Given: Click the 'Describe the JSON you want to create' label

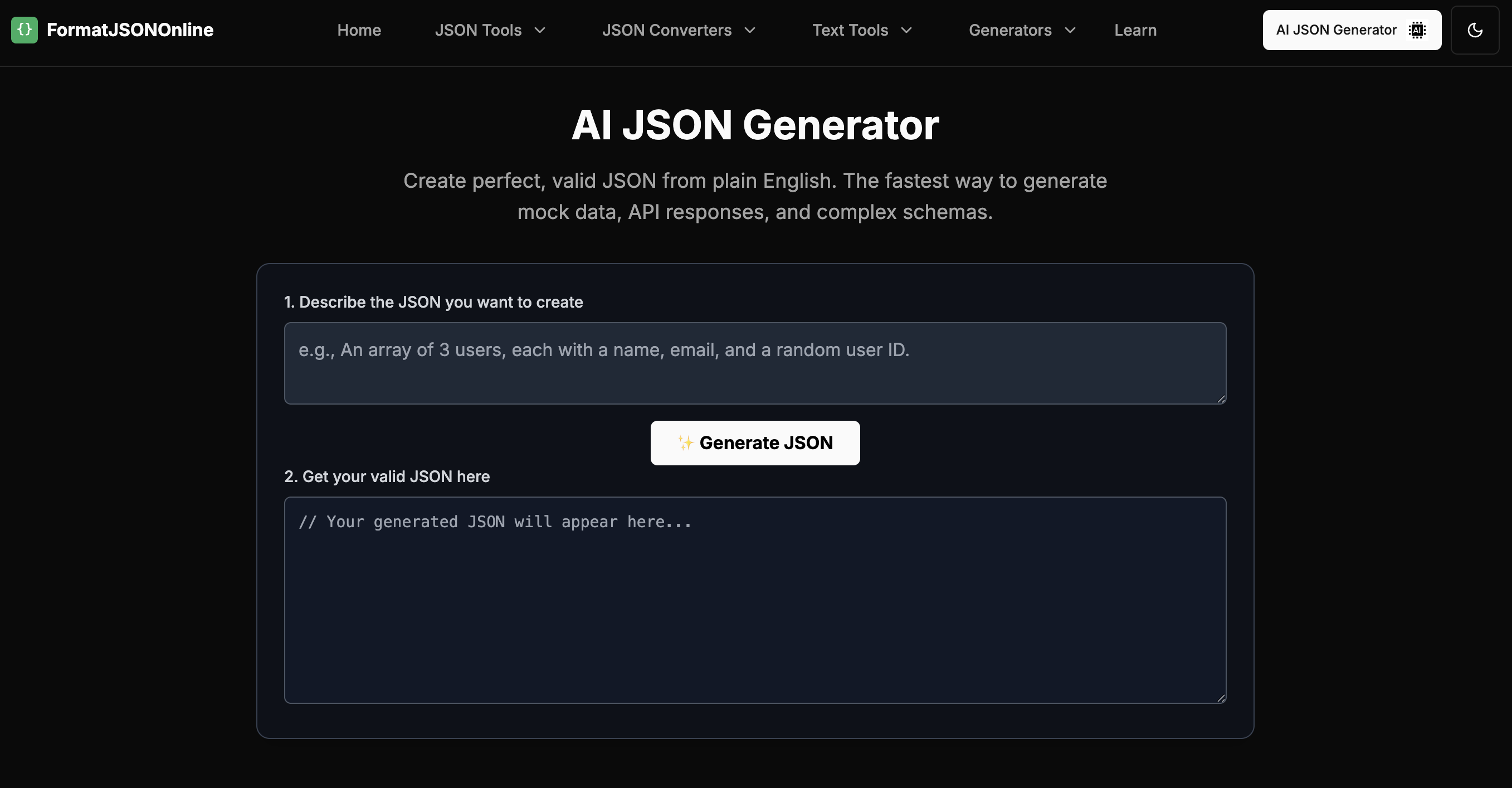Looking at the screenshot, I should (433, 302).
